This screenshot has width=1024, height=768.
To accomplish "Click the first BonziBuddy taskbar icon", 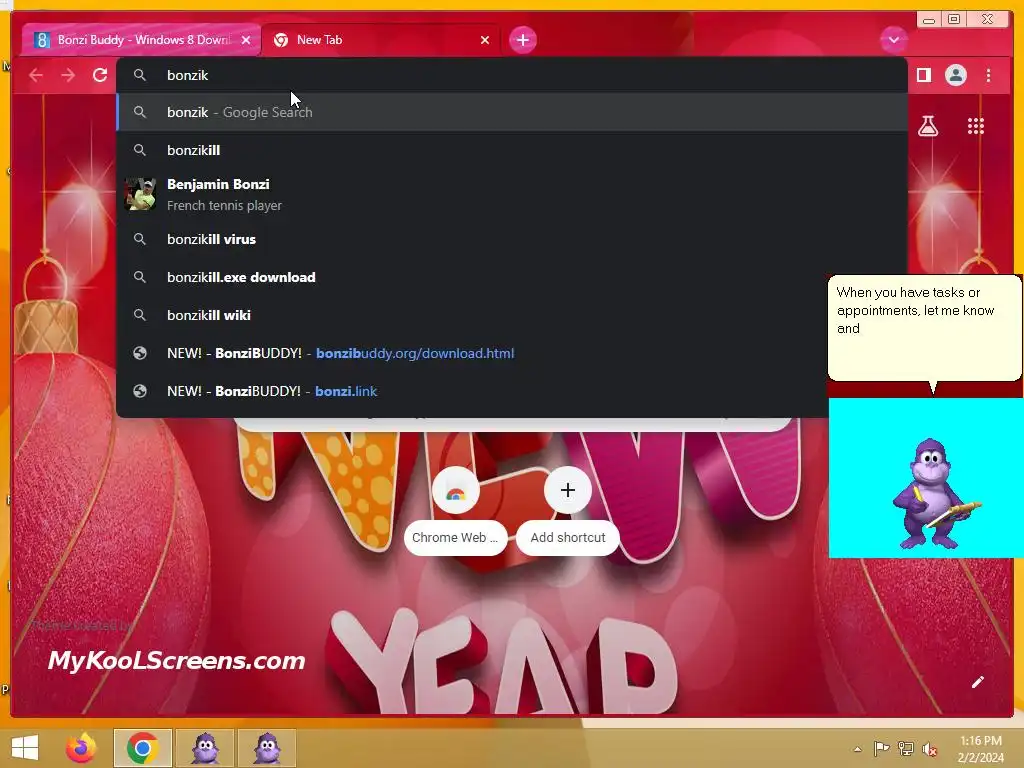I will click(205, 748).
